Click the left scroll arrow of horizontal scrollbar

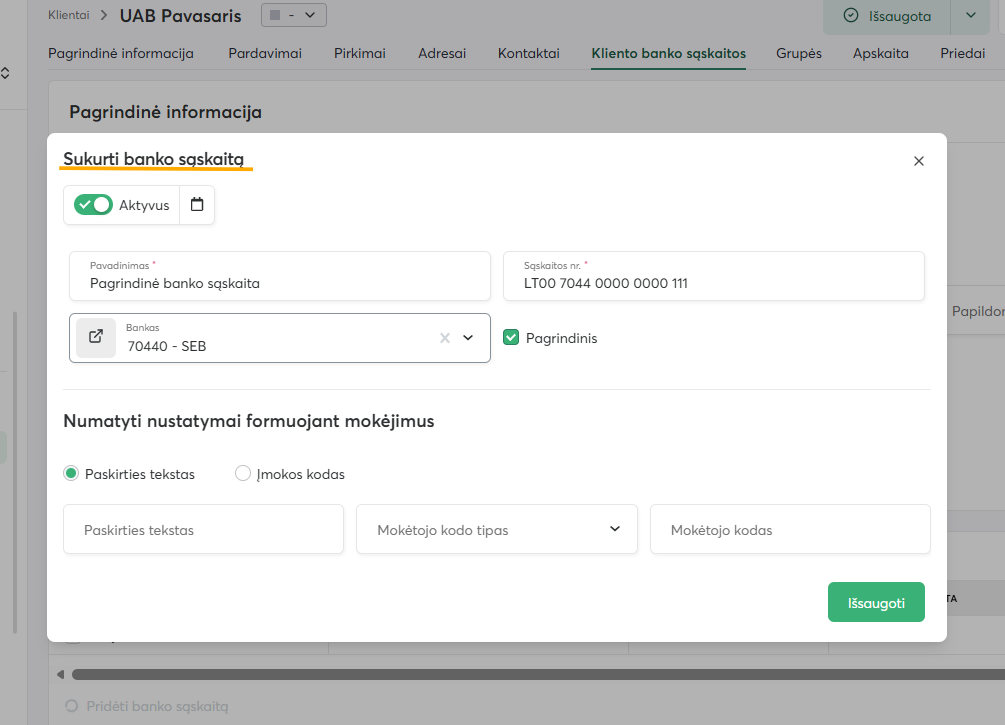click(x=60, y=674)
